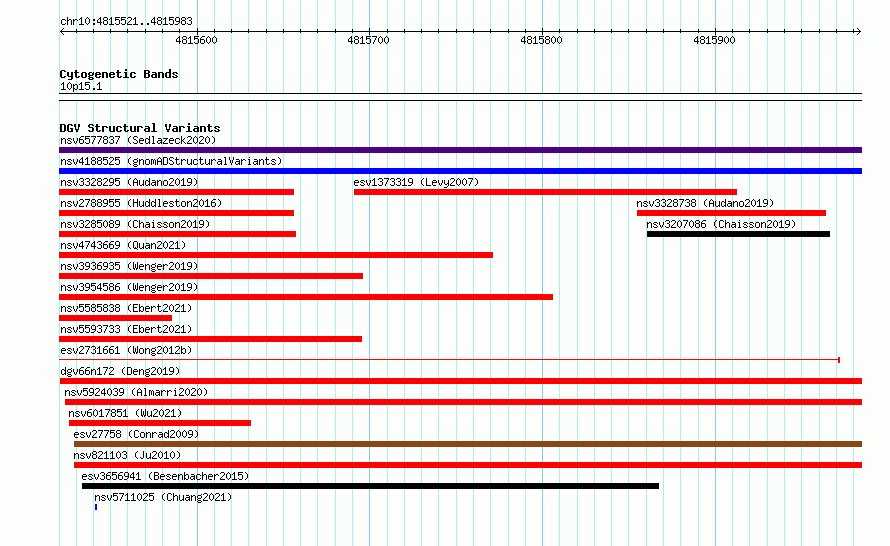Image resolution: width=890 pixels, height=546 pixels.
Task: Open the nsv3207086 (Chaisson2019) label
Action: (721, 224)
